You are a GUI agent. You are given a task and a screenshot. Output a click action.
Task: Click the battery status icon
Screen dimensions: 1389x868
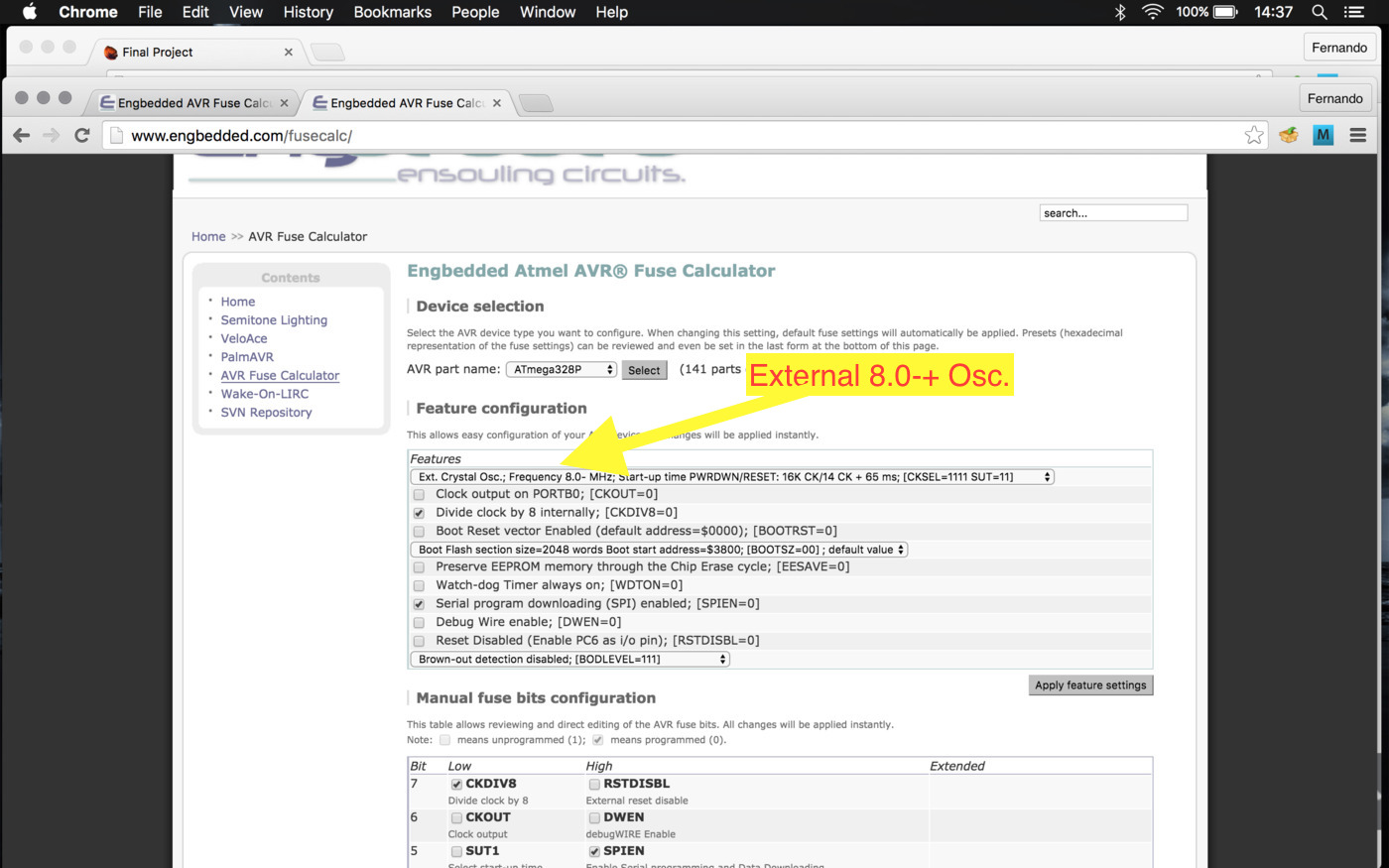1225,12
